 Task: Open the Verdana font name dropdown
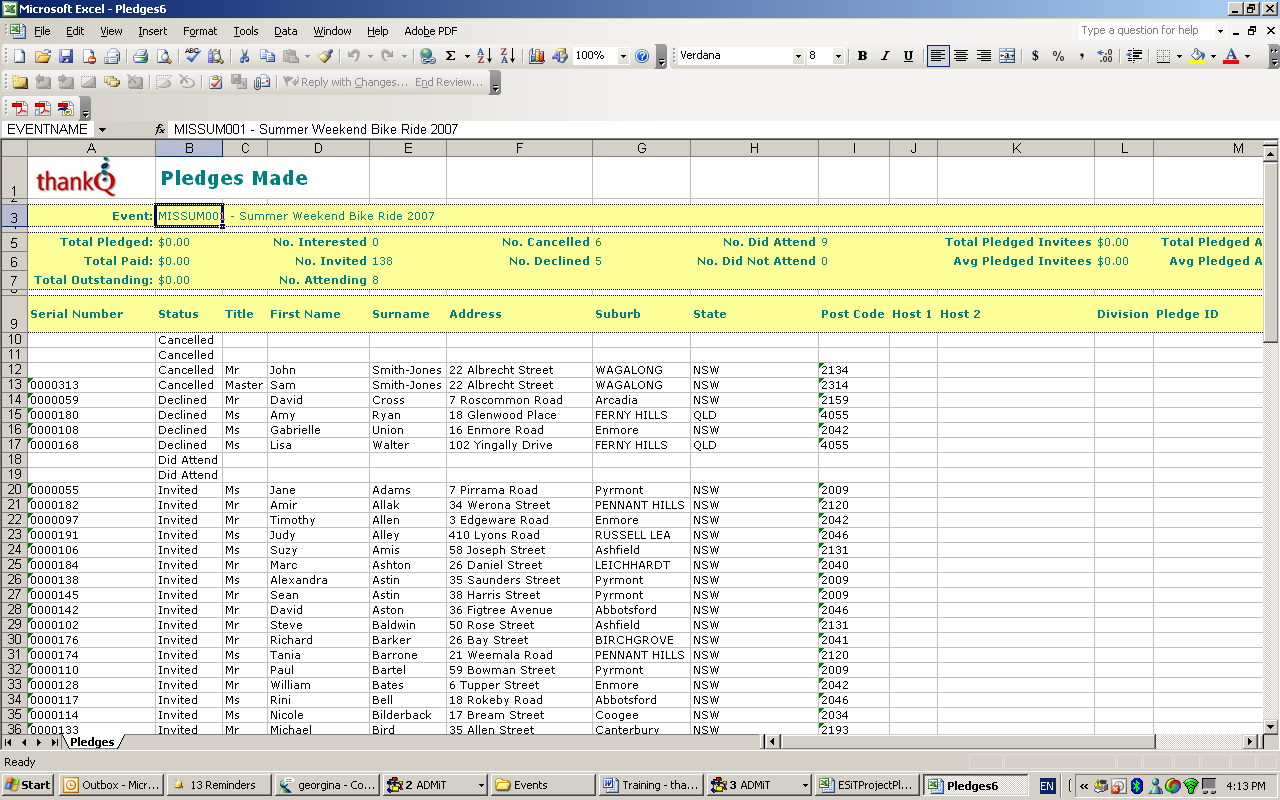pyautogui.click(x=798, y=56)
